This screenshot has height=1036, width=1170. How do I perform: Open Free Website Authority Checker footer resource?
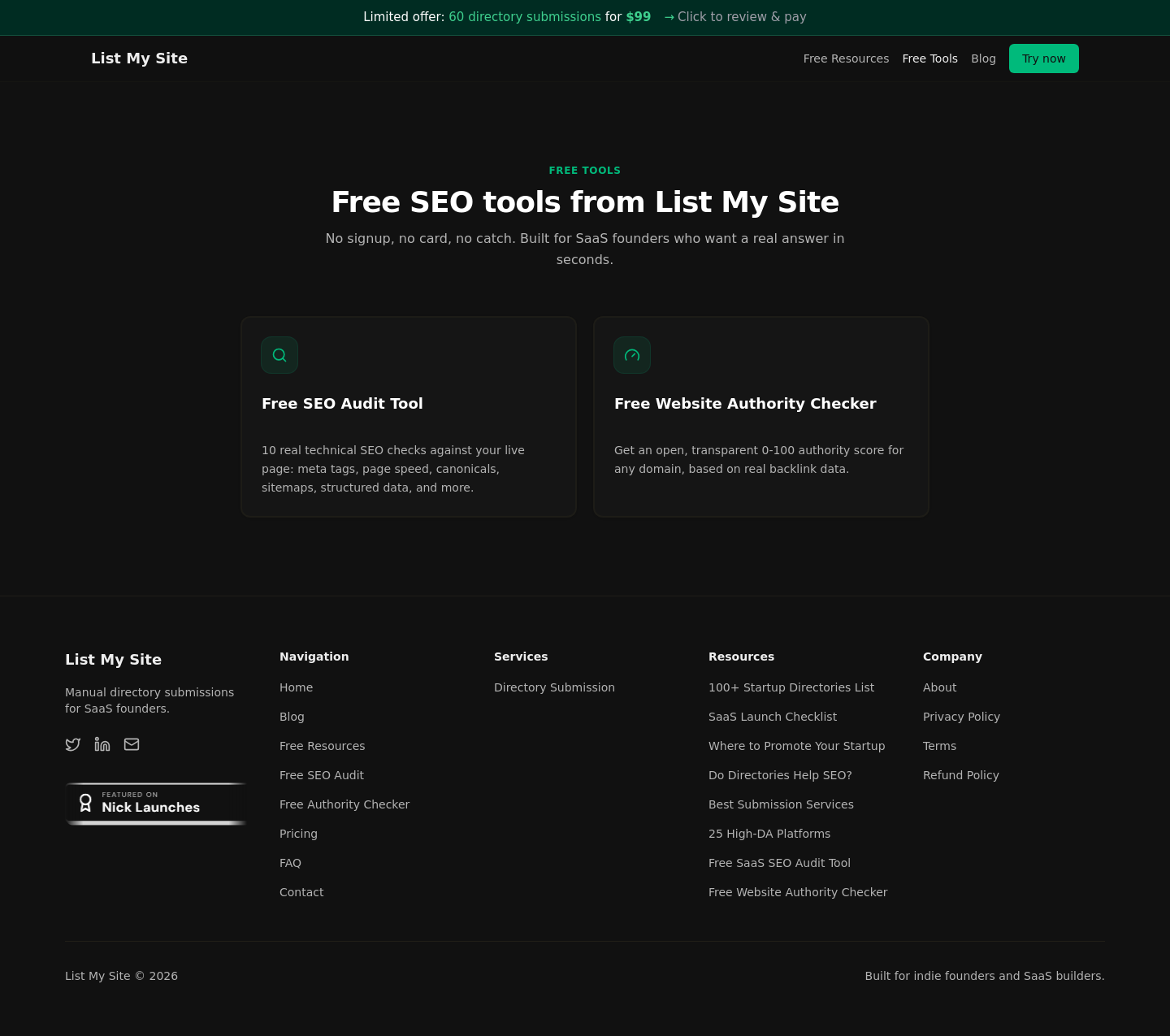tap(798, 892)
